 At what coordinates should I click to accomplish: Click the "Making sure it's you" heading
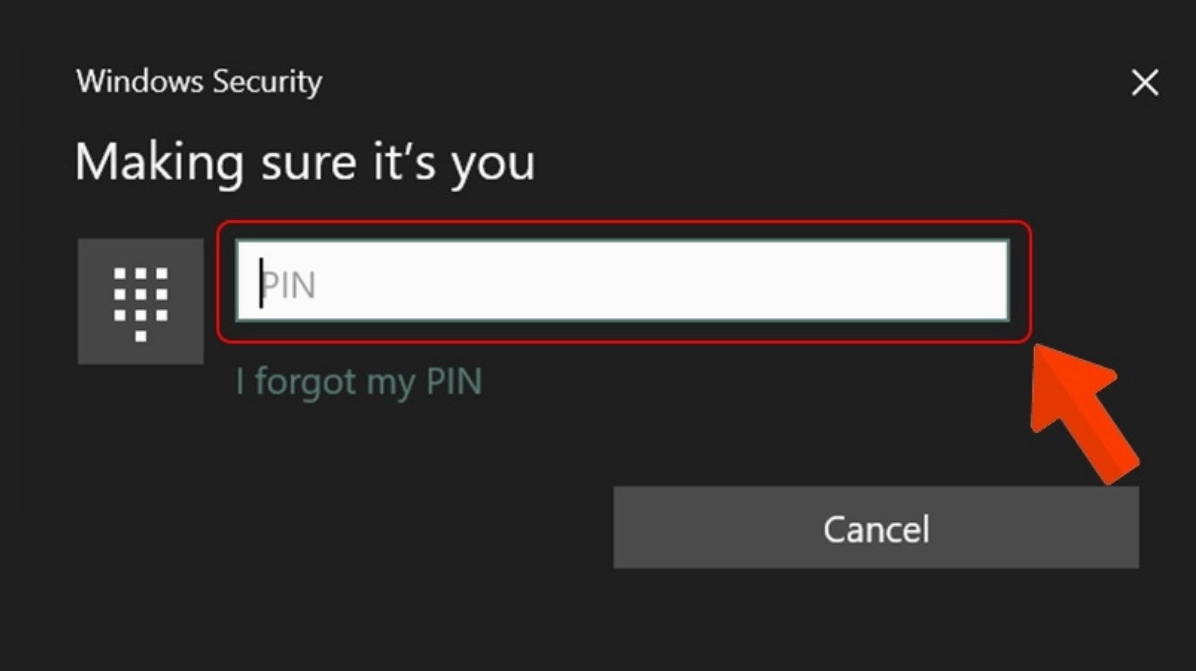click(305, 161)
